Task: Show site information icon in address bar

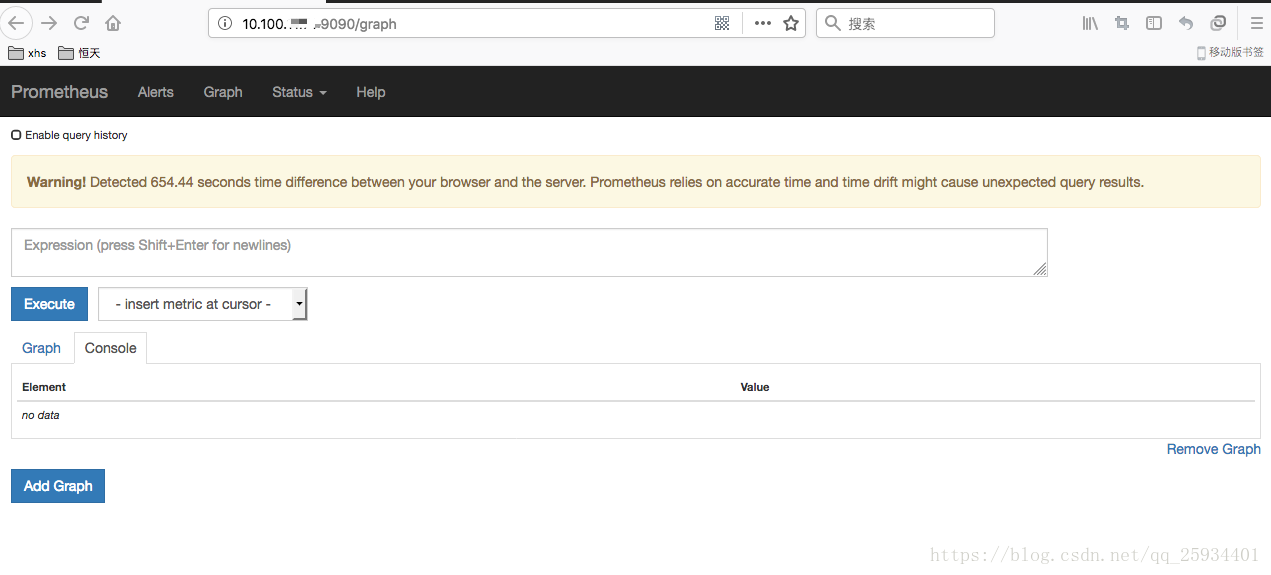Action: [x=224, y=23]
